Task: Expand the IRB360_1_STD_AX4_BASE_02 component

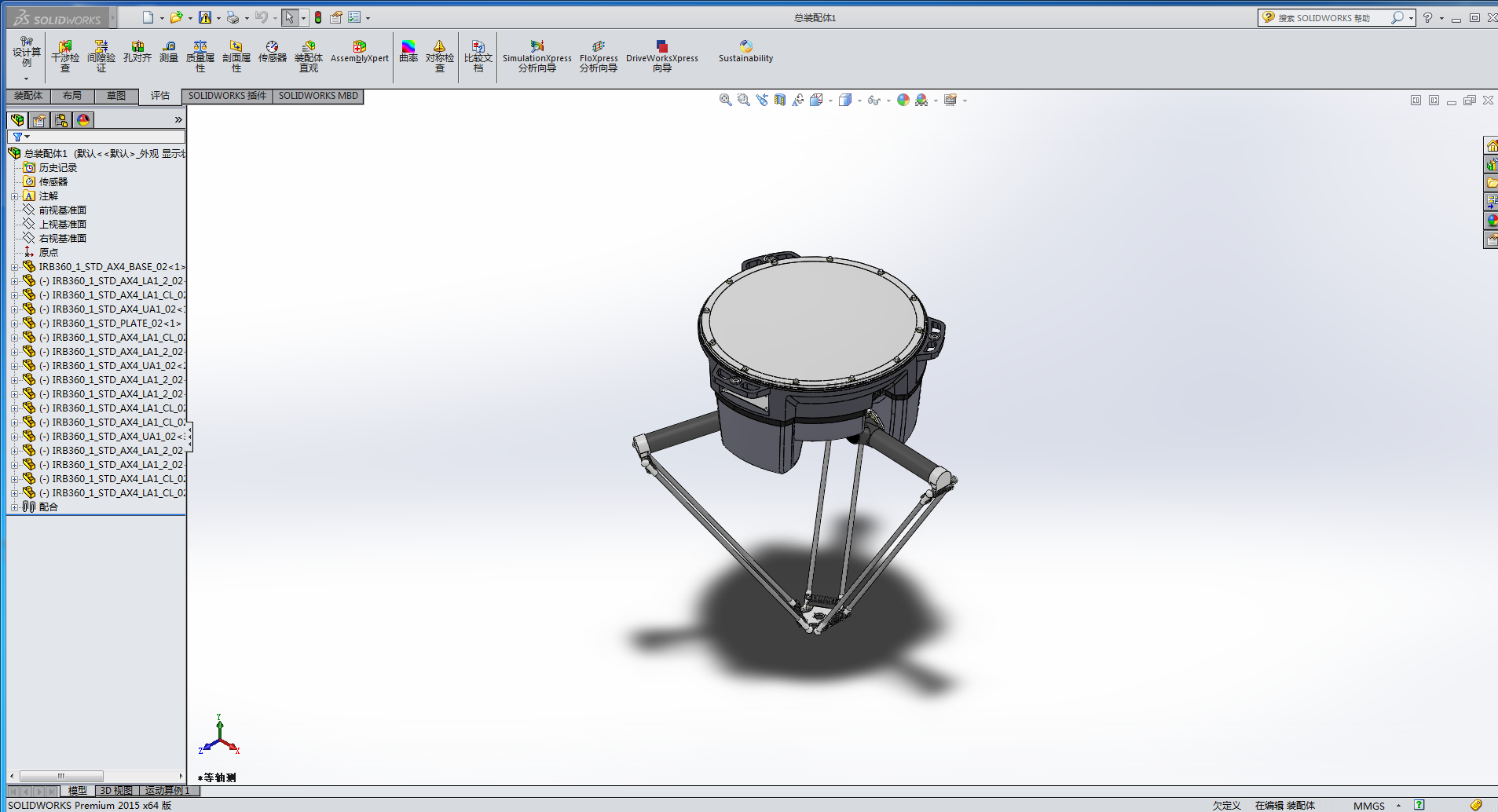Action: (14, 267)
